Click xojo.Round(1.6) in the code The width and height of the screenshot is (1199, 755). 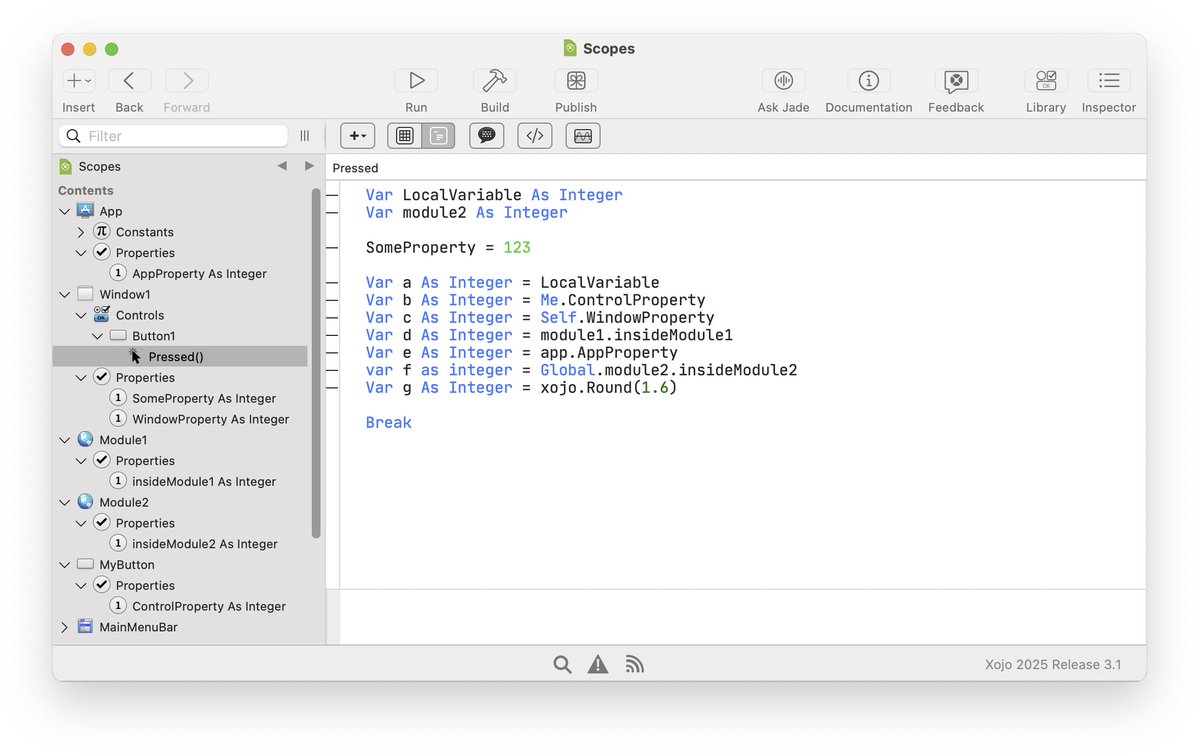(x=609, y=387)
